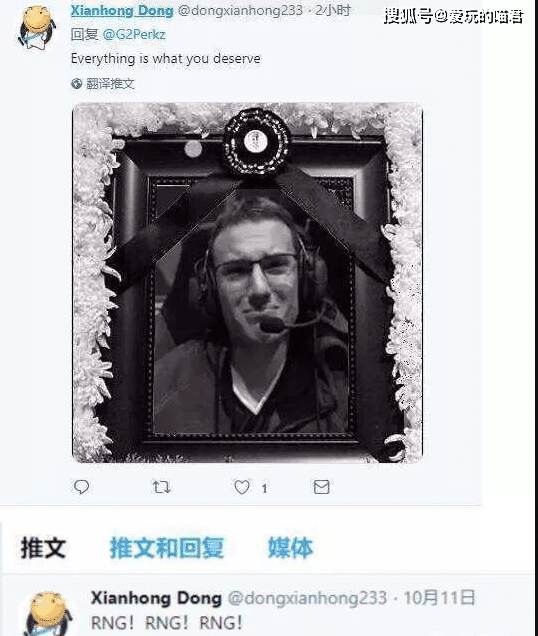Open Xianhong Dong name link at top
The image size is (538, 636).
click(x=122, y=11)
